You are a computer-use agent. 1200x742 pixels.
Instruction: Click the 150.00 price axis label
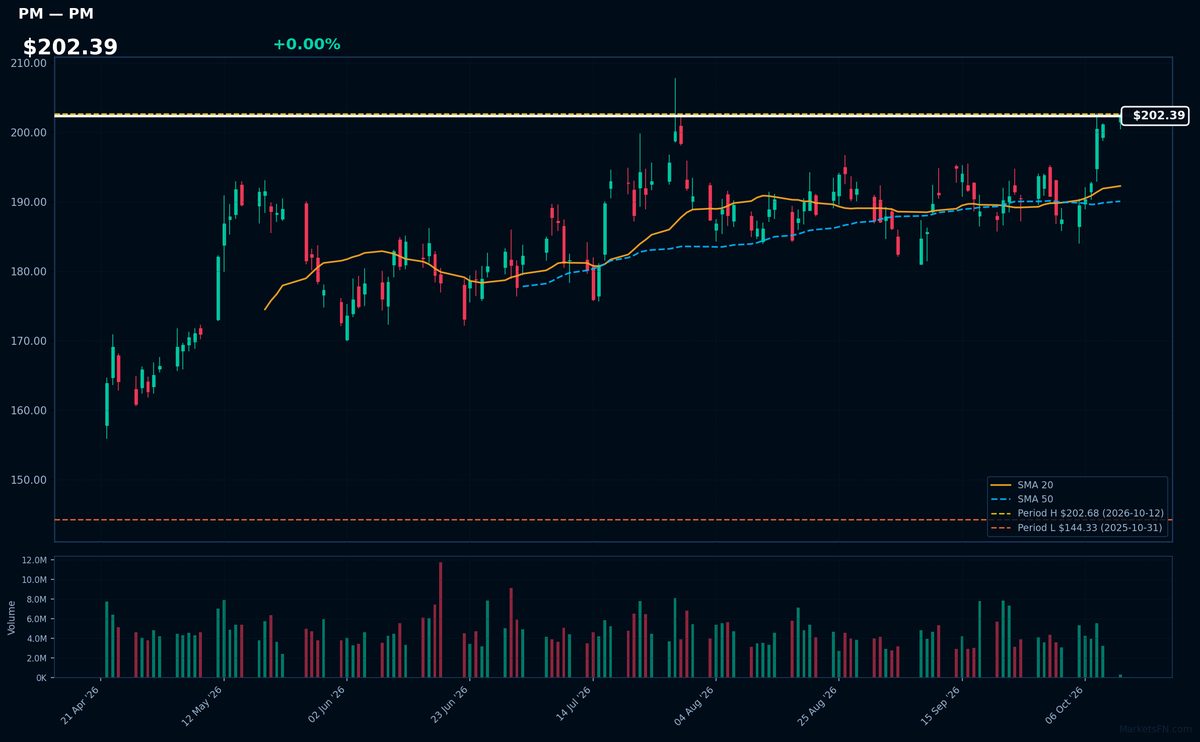29,480
